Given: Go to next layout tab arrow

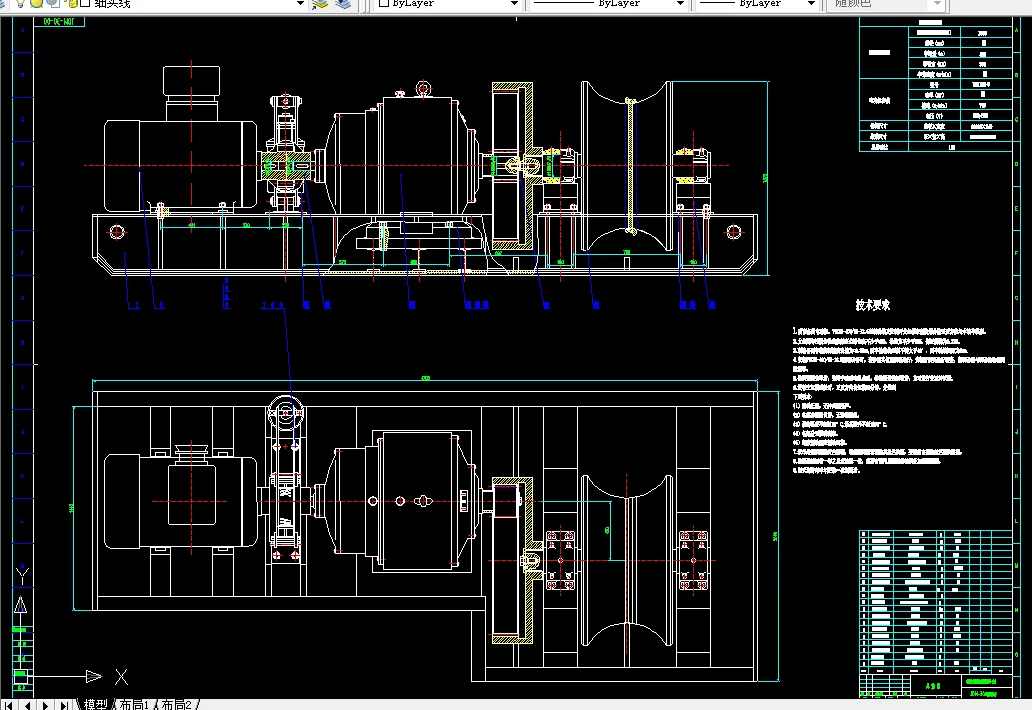Looking at the screenshot, I should [x=45, y=705].
